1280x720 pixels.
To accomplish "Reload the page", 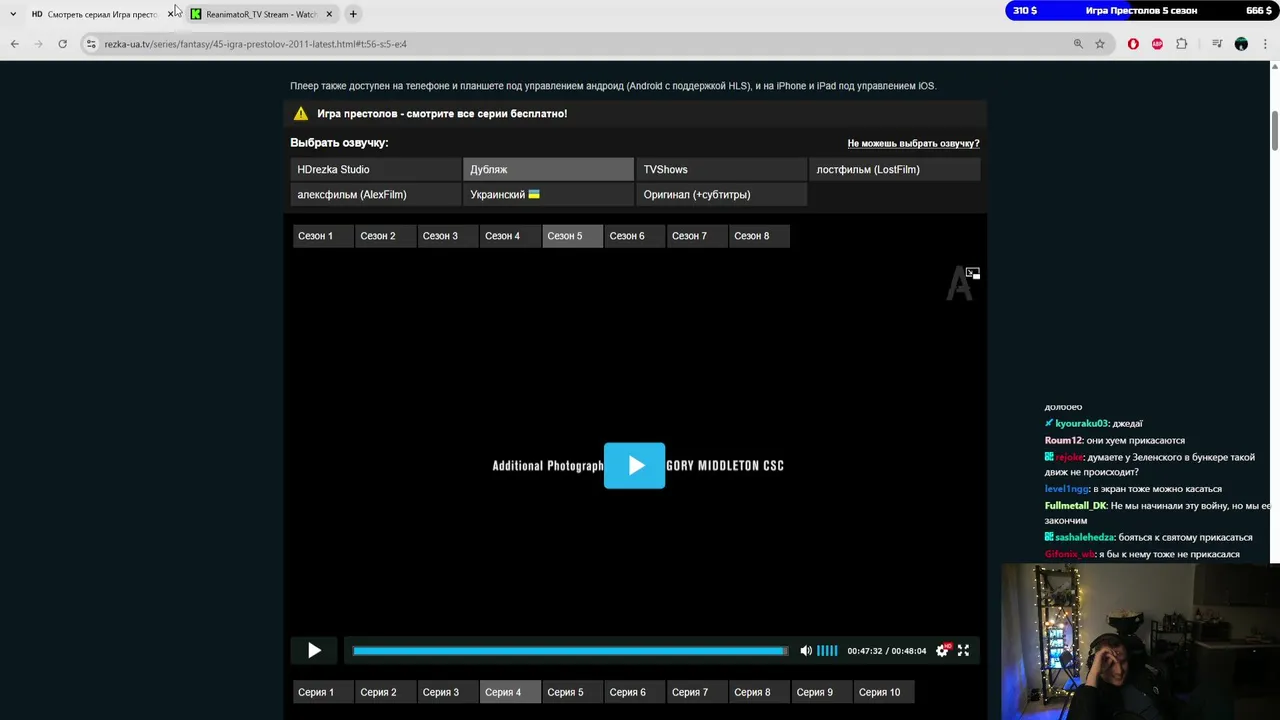I will 62,44.
